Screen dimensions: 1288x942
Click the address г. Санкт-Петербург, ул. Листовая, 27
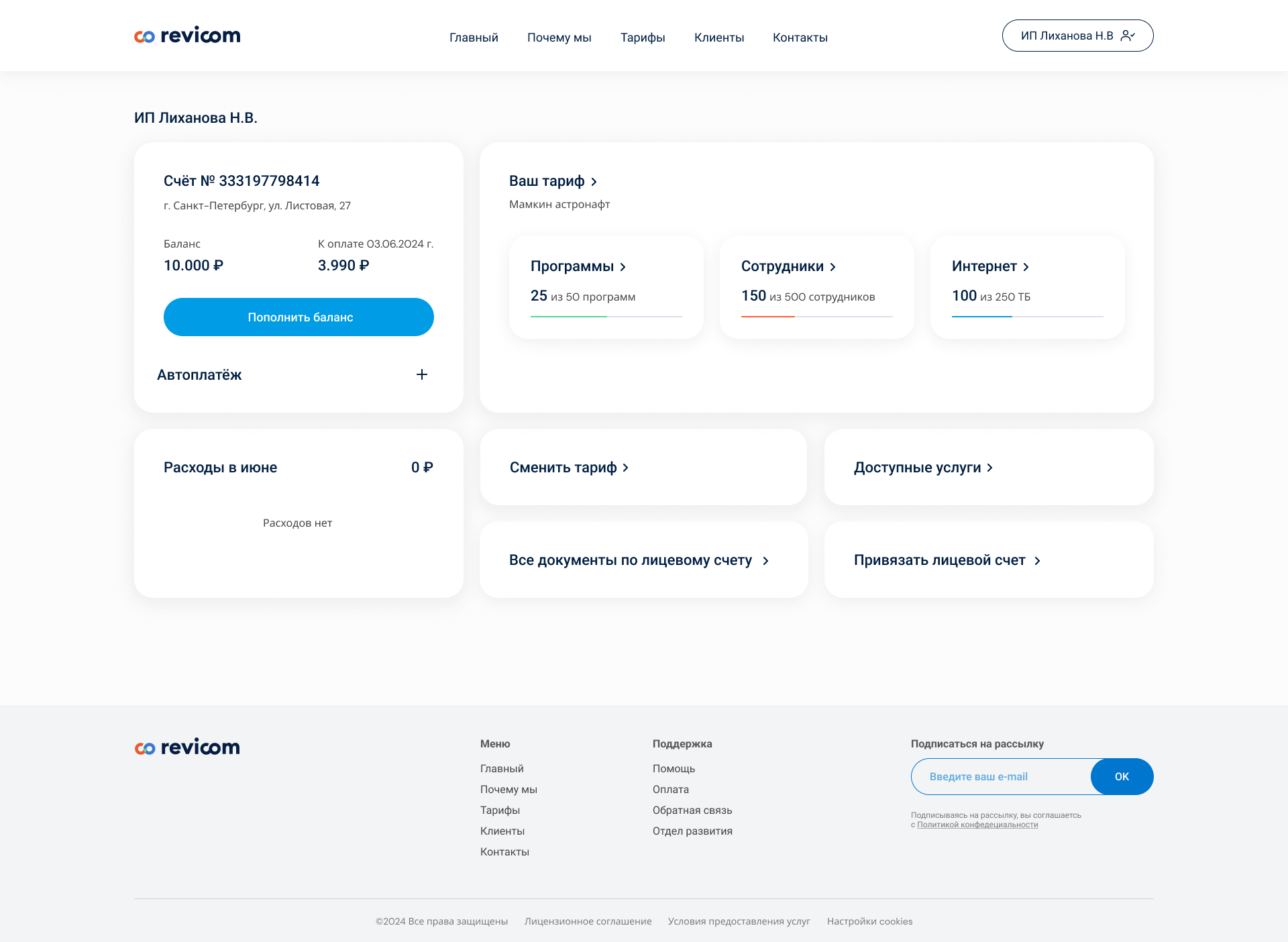pyautogui.click(x=257, y=205)
